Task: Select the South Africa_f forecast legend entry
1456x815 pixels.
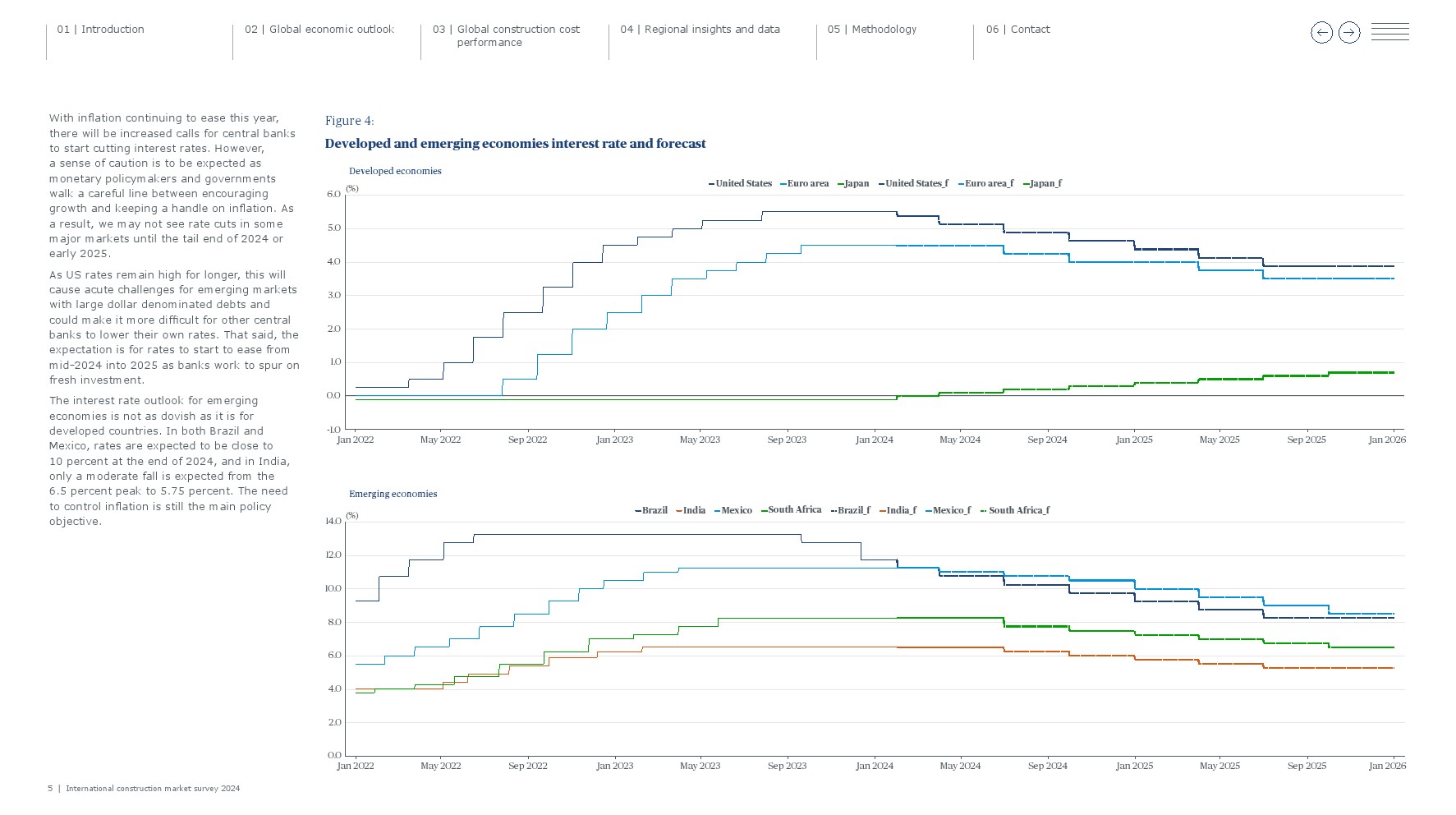Action: [1018, 511]
